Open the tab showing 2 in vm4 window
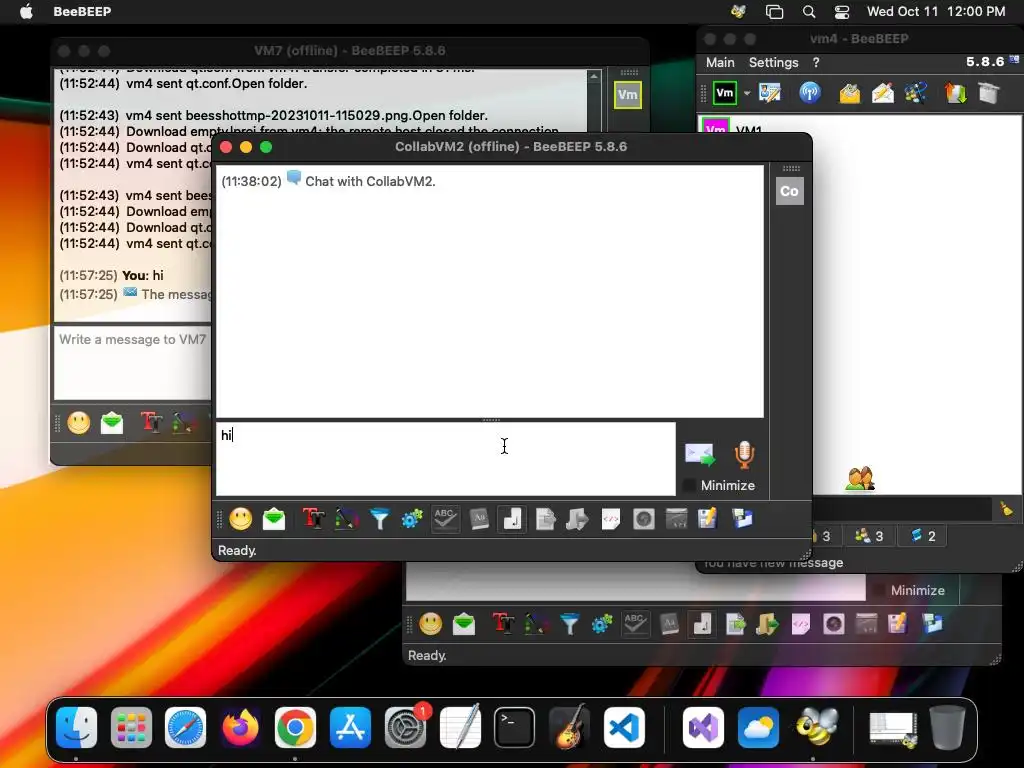Viewport: 1024px width, 768px height. click(x=923, y=536)
